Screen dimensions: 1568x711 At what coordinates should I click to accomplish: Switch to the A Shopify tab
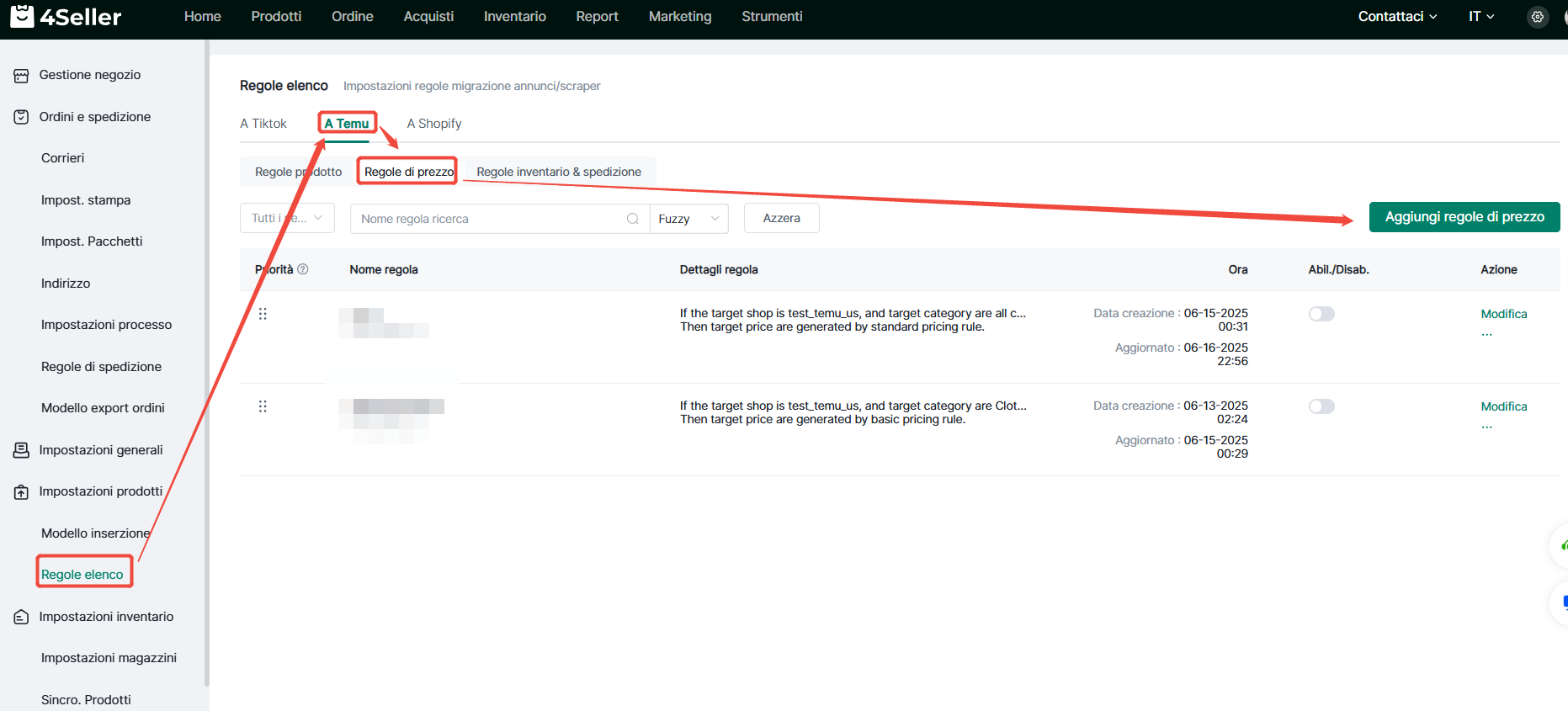point(434,124)
